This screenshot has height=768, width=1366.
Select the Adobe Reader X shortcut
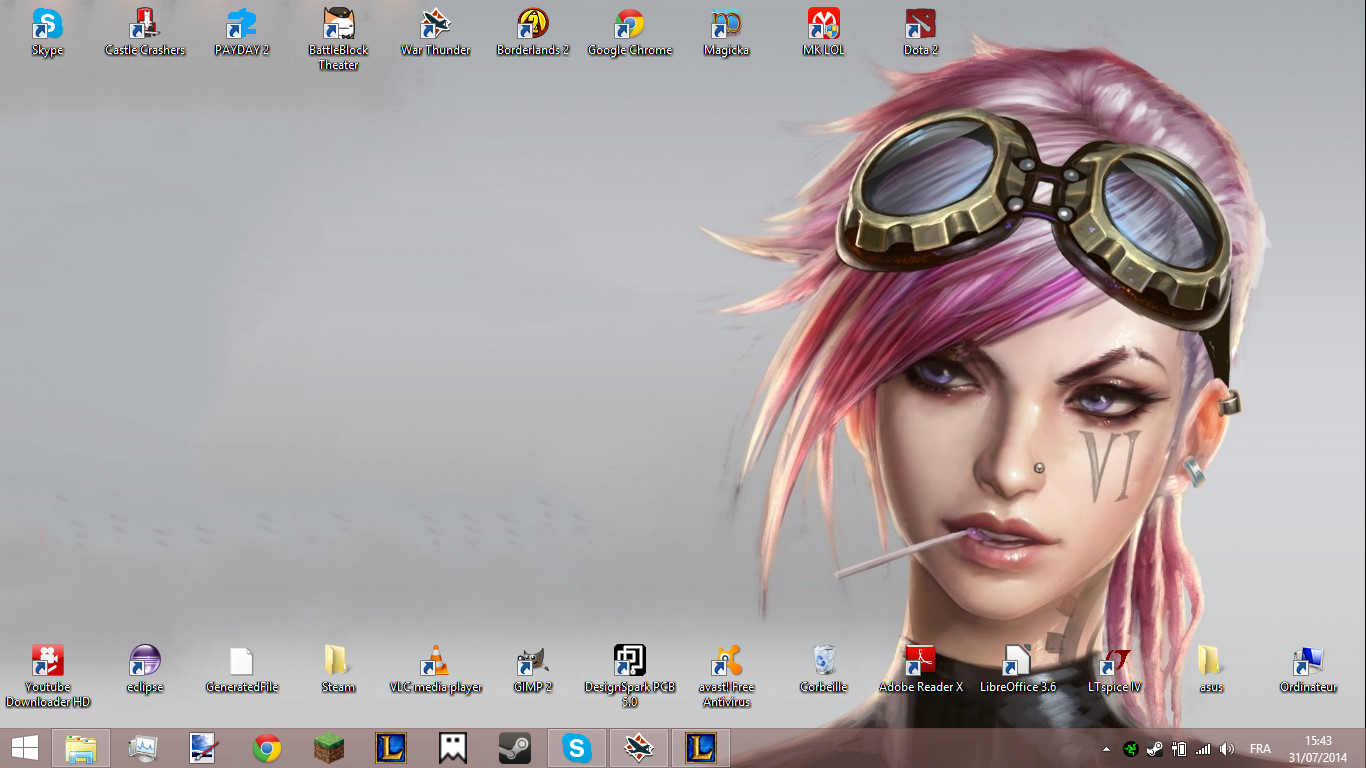click(x=921, y=669)
